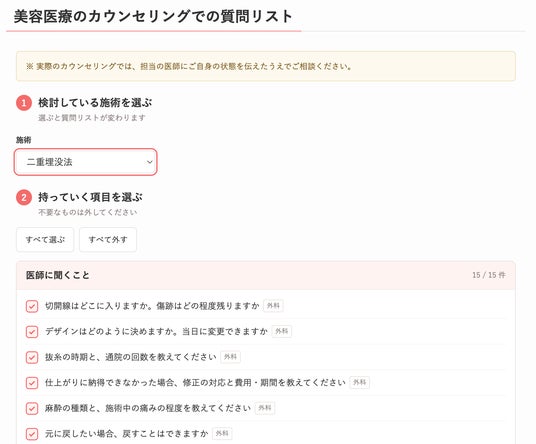The height and width of the screenshot is (444, 536).
Task: Click 外科 tag next to 切開線 question
Action: pyautogui.click(x=273, y=306)
